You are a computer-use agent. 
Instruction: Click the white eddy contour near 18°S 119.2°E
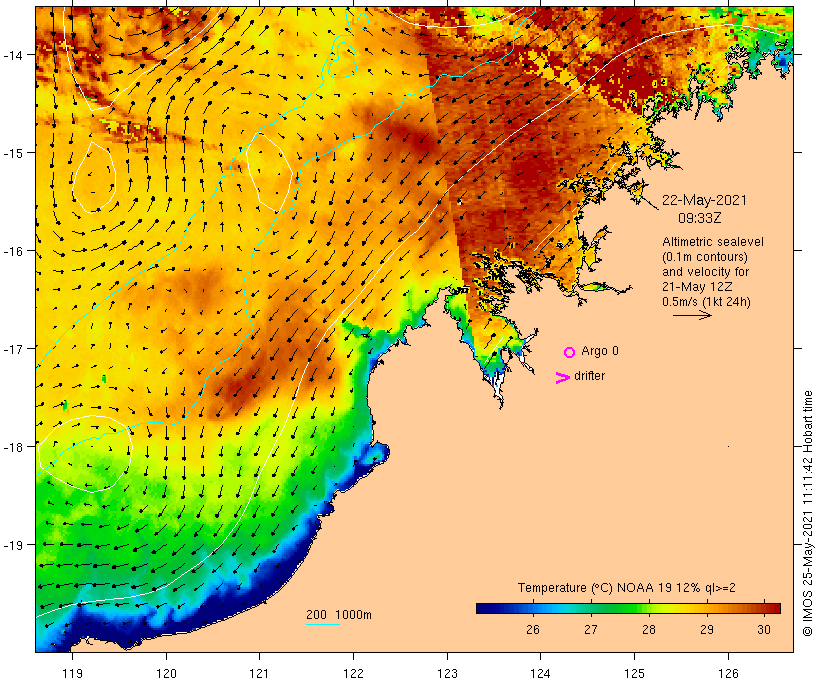(85, 454)
